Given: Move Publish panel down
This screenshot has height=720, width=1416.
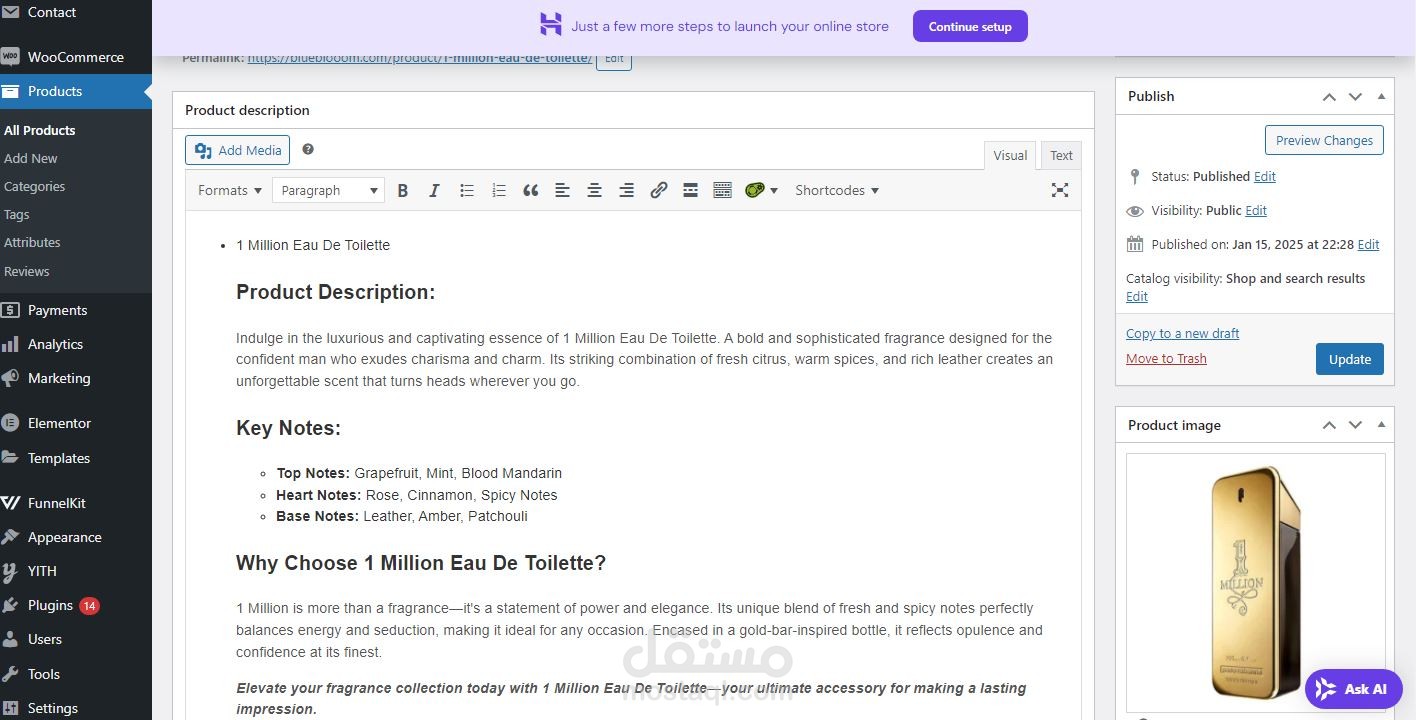Looking at the screenshot, I should pyautogui.click(x=1355, y=96).
